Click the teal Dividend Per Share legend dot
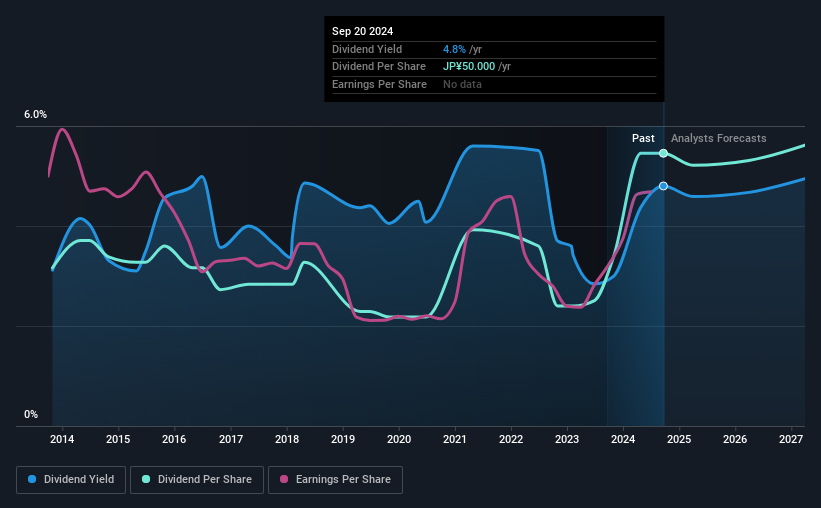Screen dimensions: 821x508 pos(146,479)
